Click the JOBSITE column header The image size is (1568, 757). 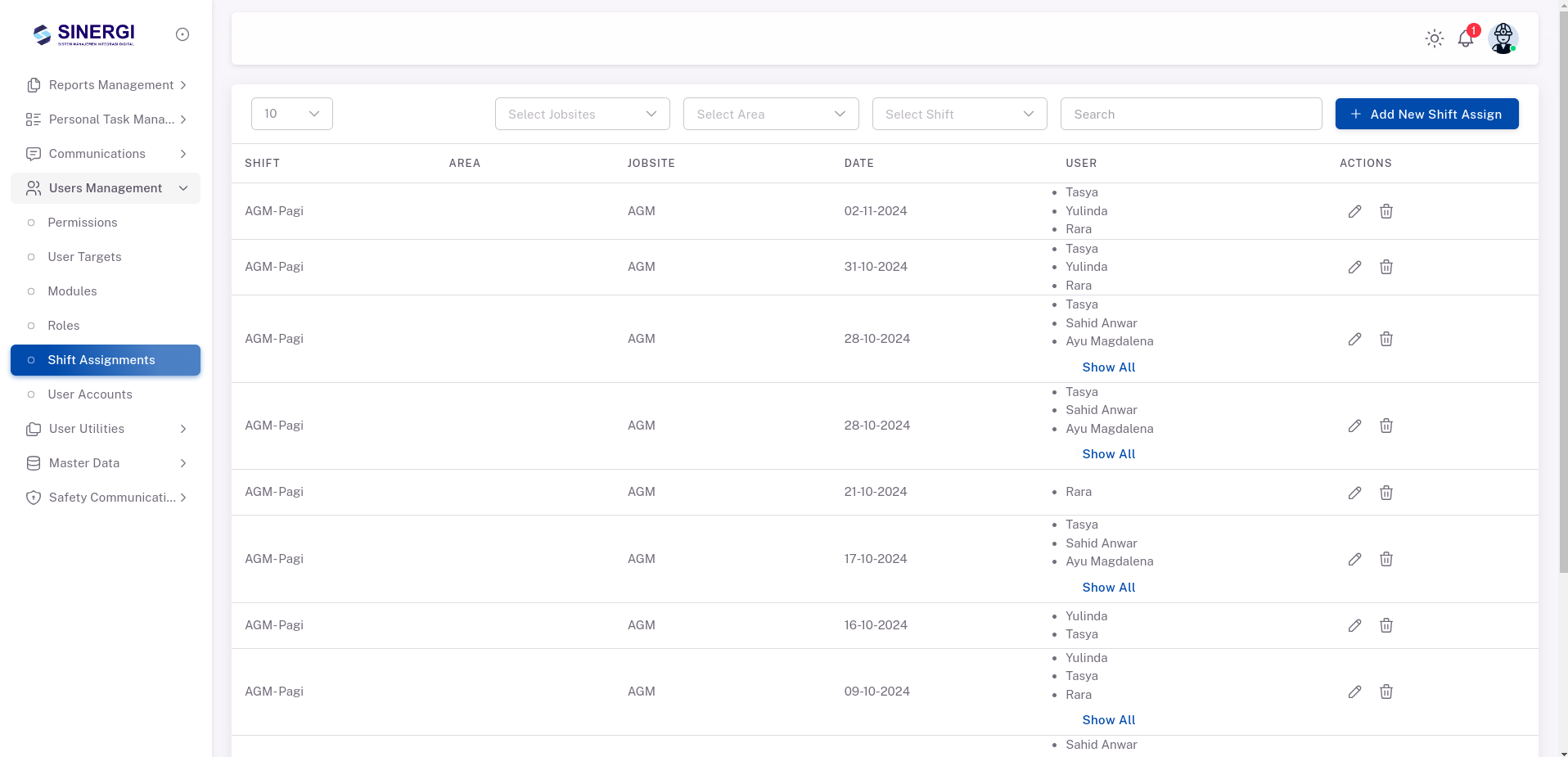651,163
